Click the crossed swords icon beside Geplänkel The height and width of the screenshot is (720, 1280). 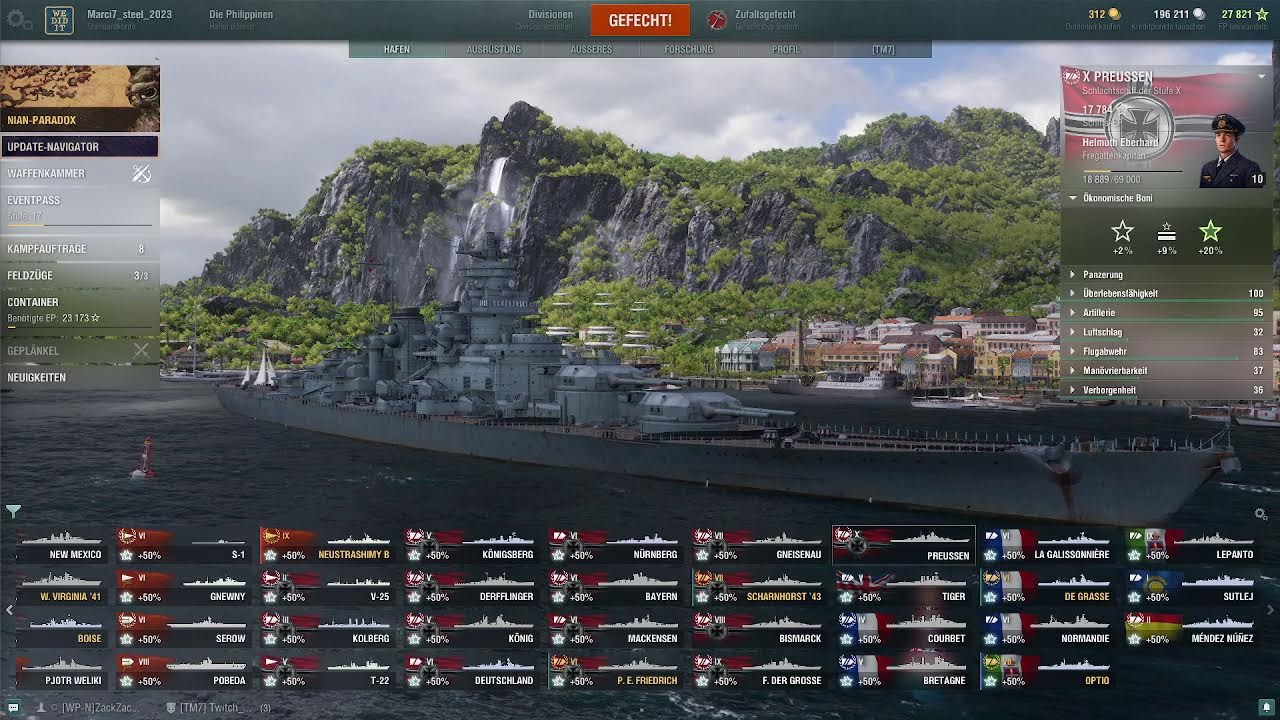[141, 351]
